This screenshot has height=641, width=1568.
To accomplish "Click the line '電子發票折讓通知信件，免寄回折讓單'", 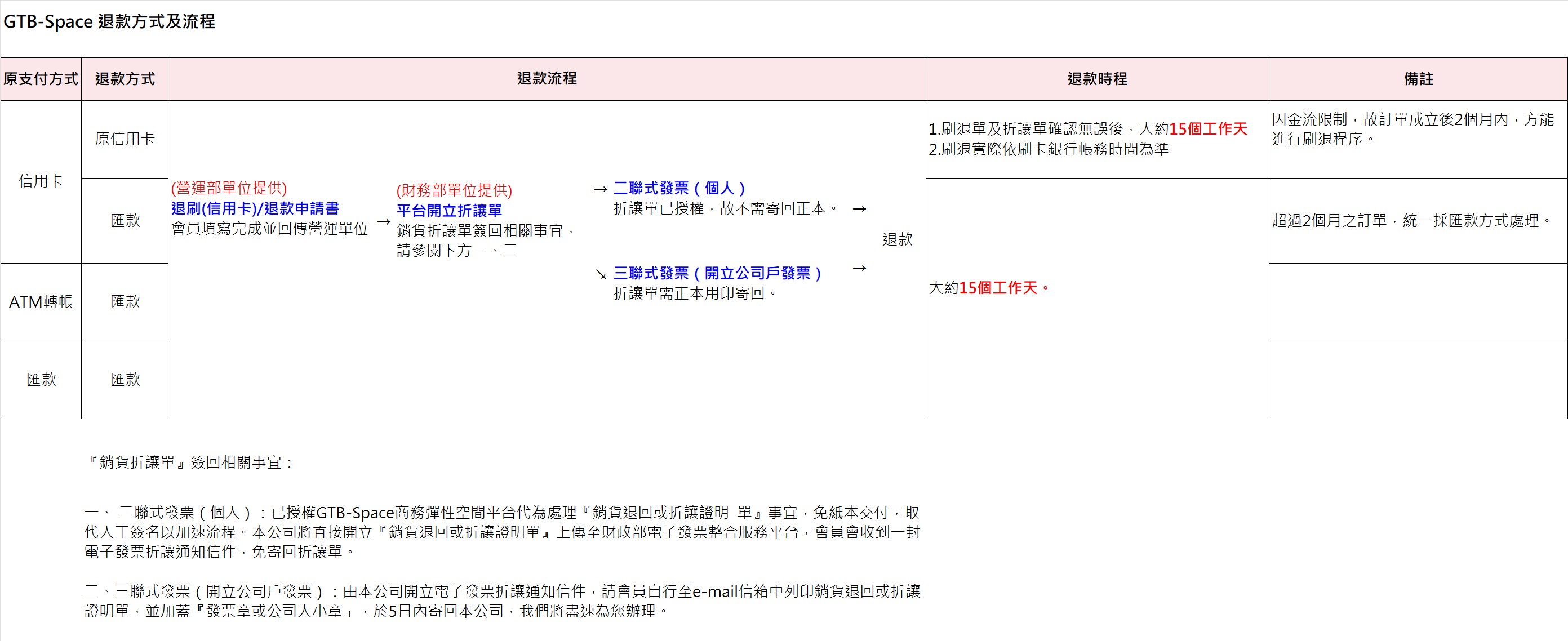I will 220,552.
